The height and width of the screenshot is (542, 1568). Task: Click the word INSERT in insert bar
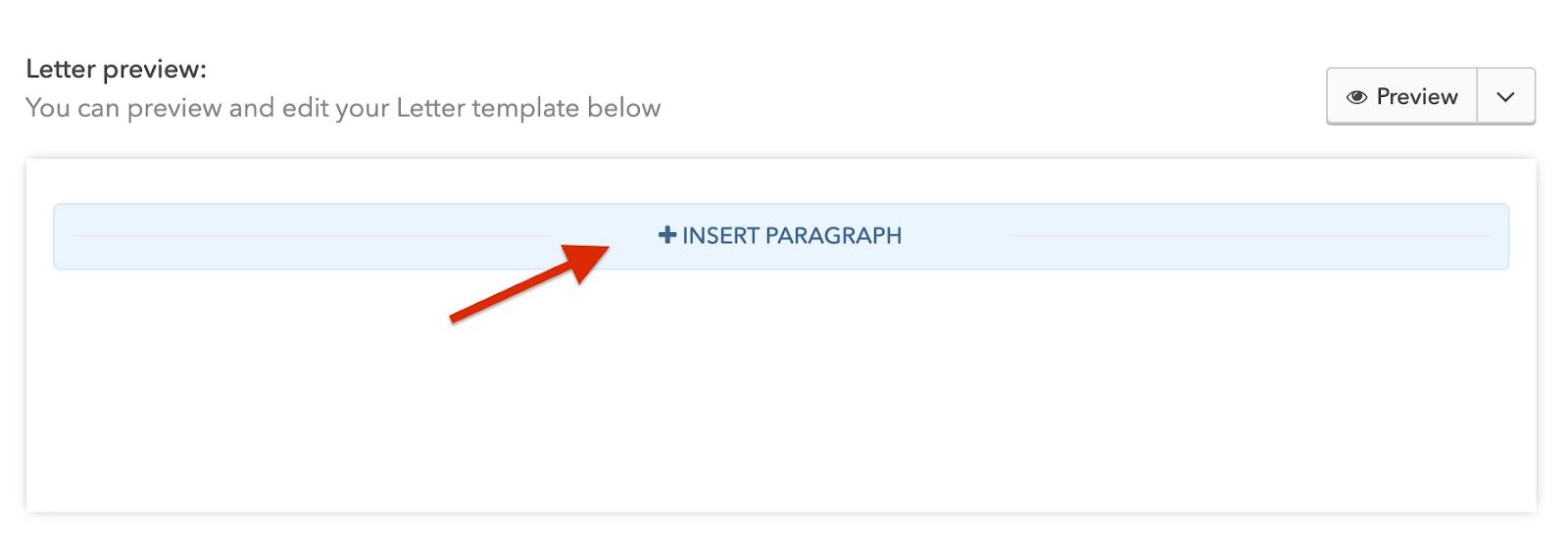[720, 236]
